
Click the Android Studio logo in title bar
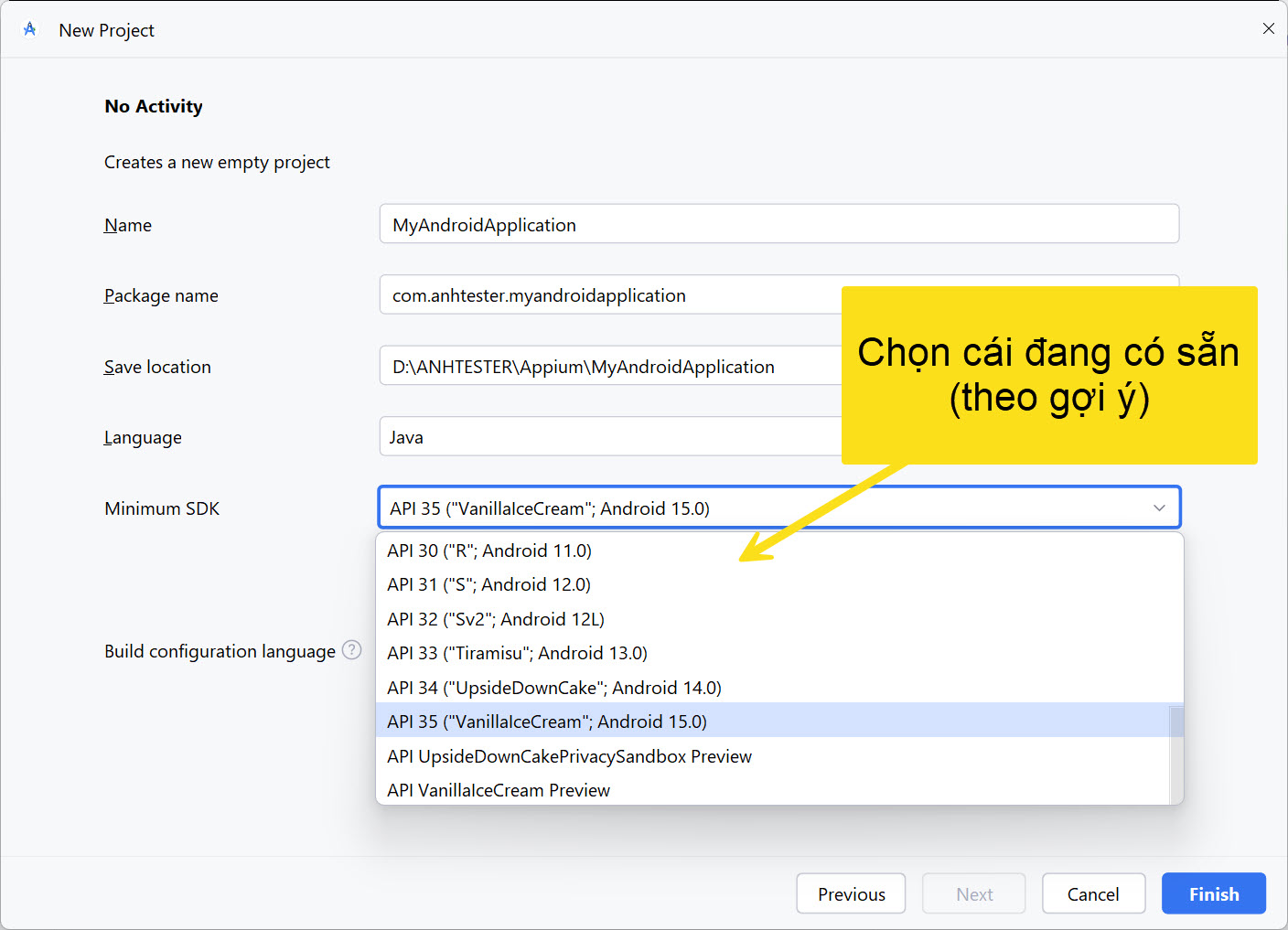pyautogui.click(x=29, y=29)
